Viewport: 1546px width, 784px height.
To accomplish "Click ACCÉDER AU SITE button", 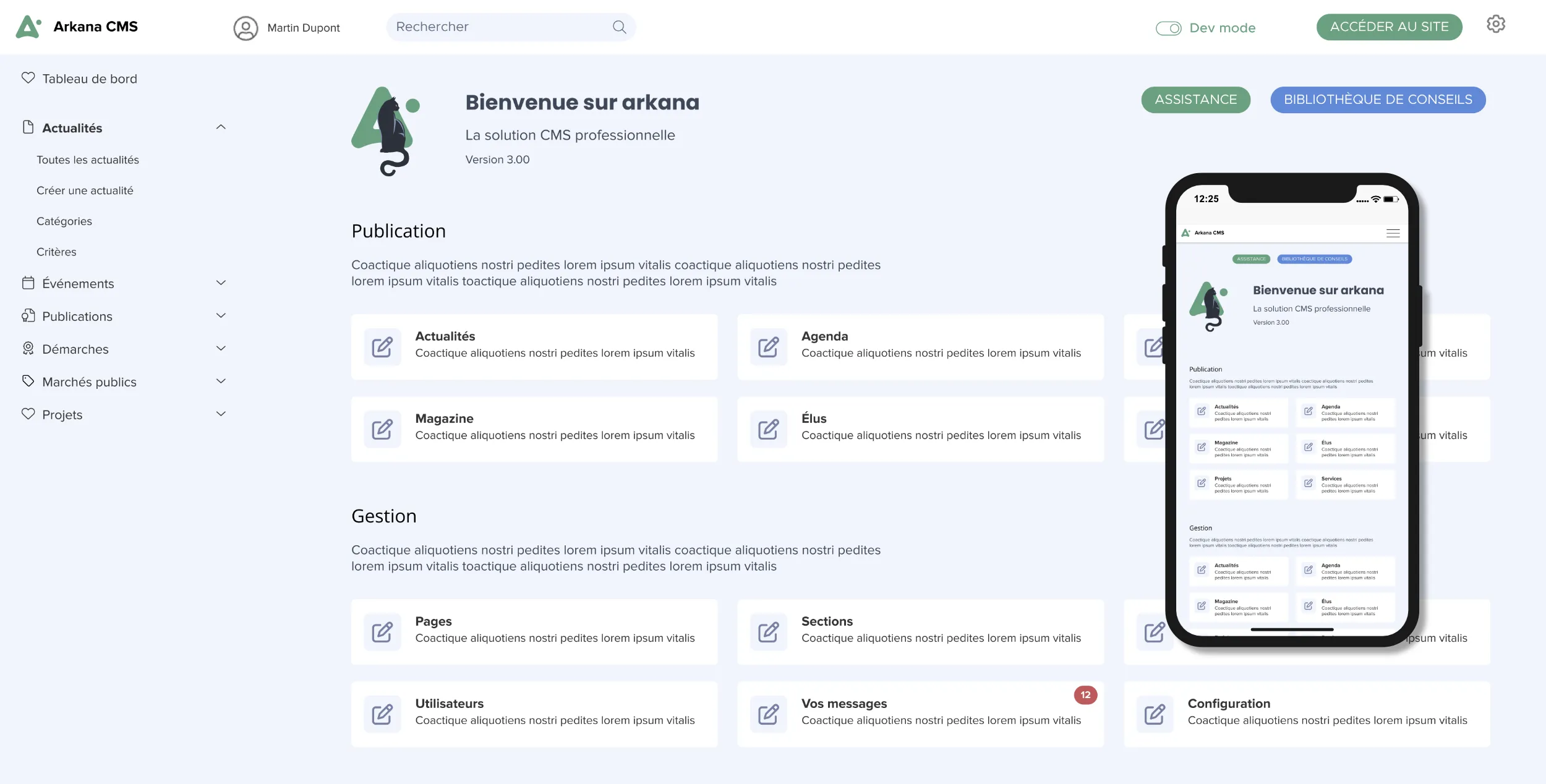I will 1389,27.
